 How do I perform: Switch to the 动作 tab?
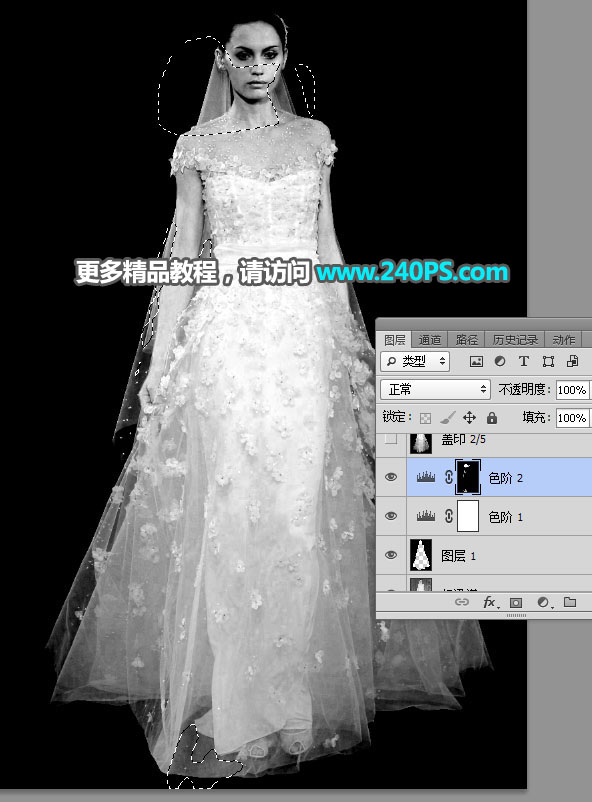tap(564, 340)
